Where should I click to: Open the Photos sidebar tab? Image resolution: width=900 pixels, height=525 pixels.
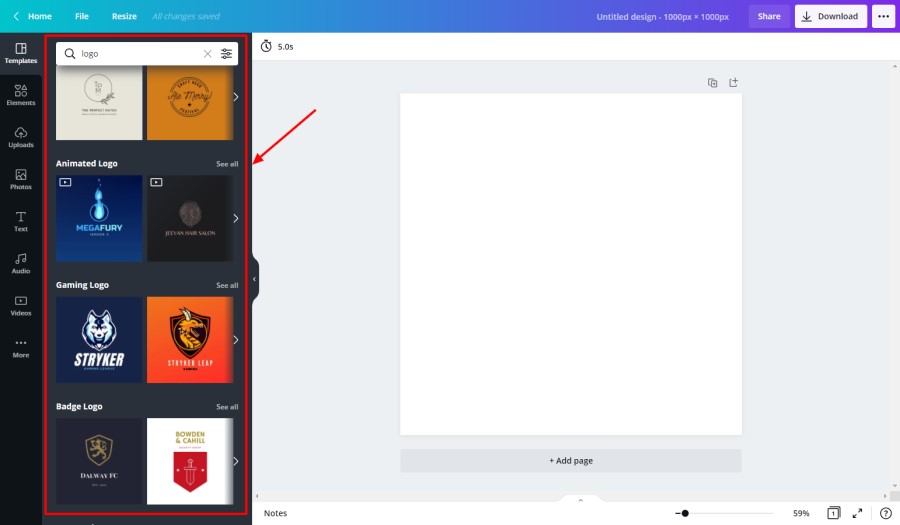(21, 179)
